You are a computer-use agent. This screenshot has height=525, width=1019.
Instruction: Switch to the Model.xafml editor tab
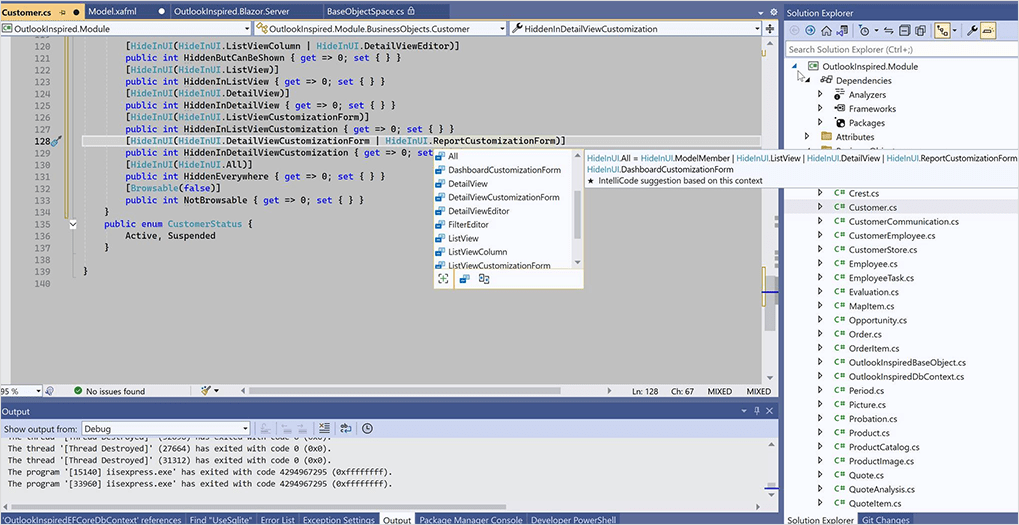pos(112,11)
